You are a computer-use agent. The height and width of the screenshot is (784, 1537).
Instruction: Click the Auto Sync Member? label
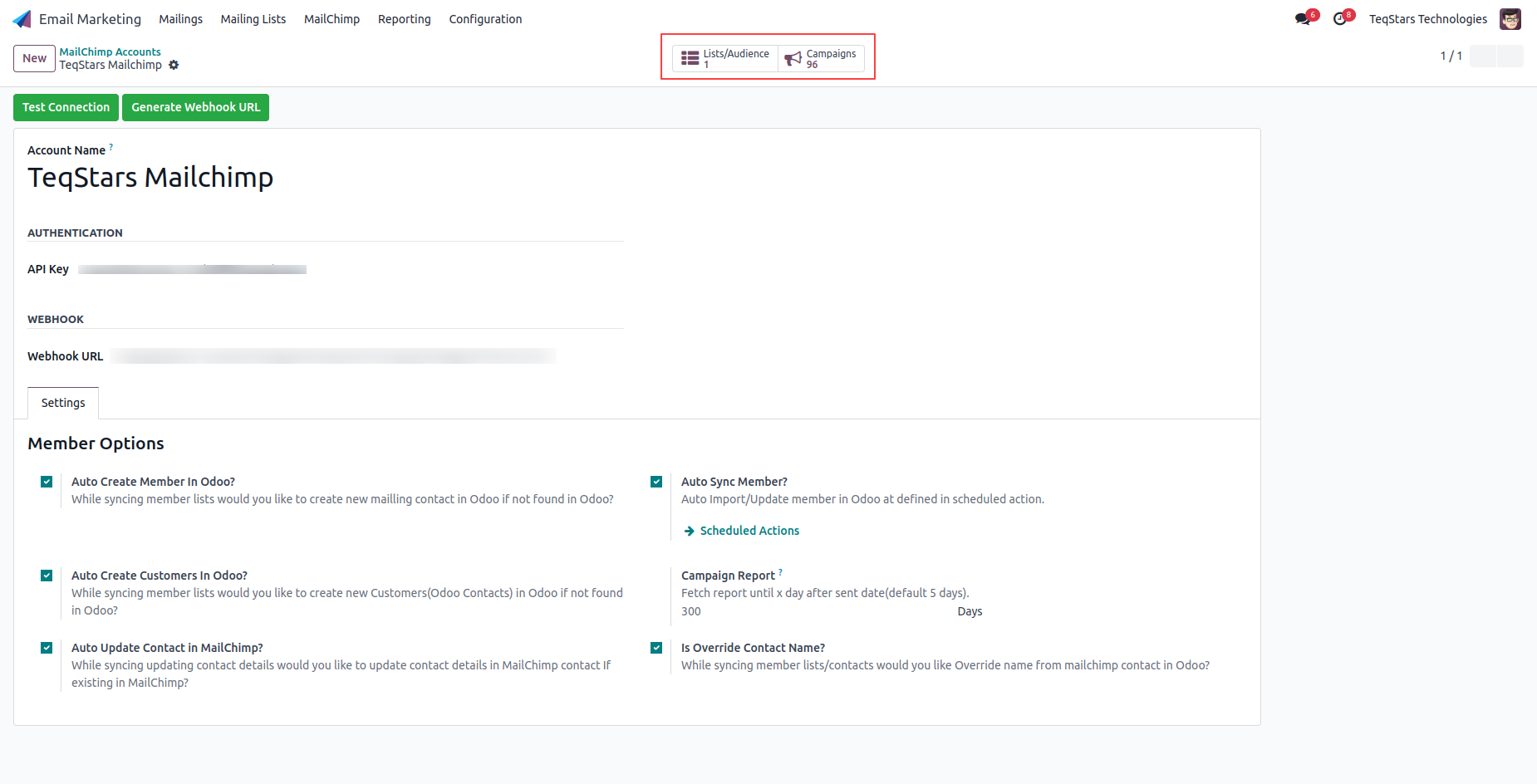coord(734,482)
